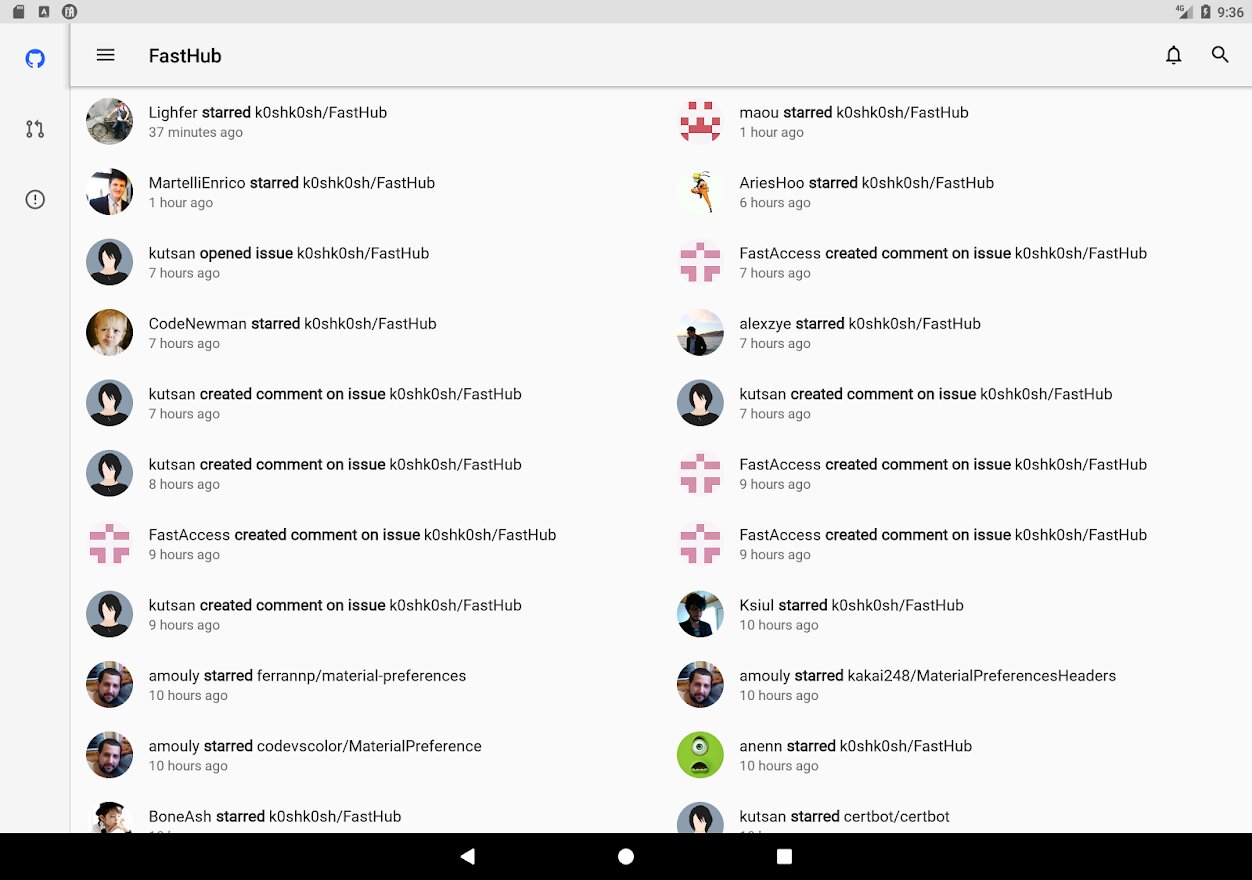Viewport: 1252px width, 880px height.
Task: Open Lighfer's avatar picture
Action: click(110, 121)
